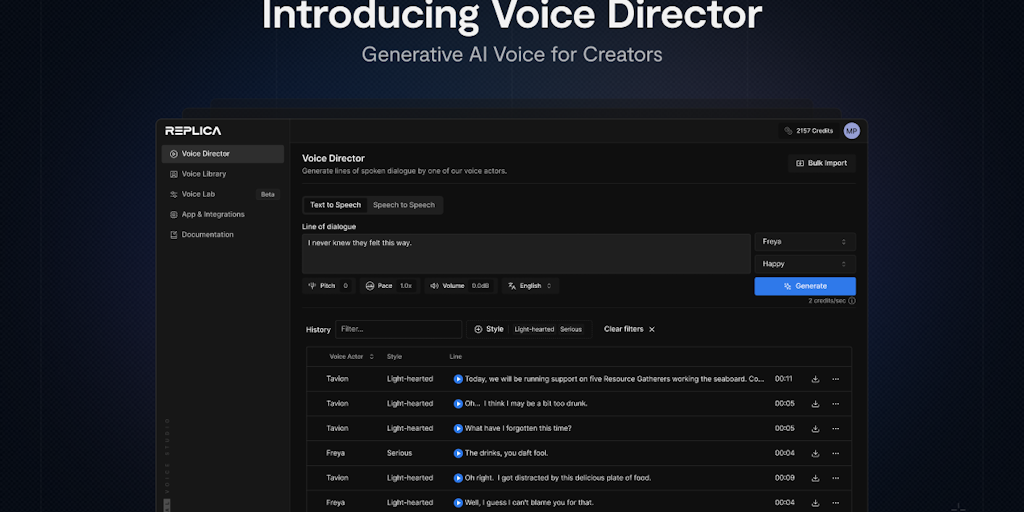
Task: Switch to the Speech to Speech tab
Action: tap(404, 205)
